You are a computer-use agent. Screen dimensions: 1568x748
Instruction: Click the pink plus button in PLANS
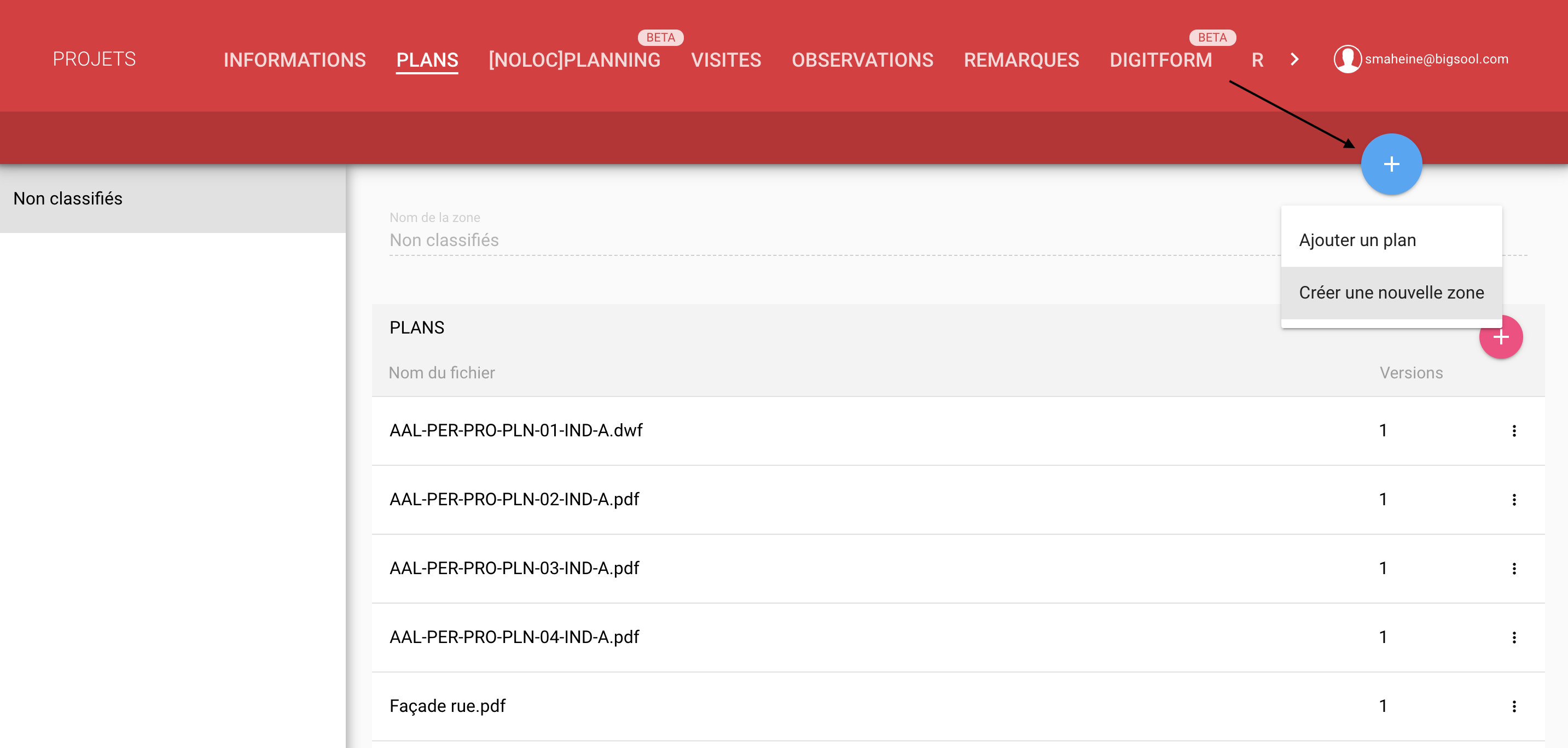pos(1502,338)
